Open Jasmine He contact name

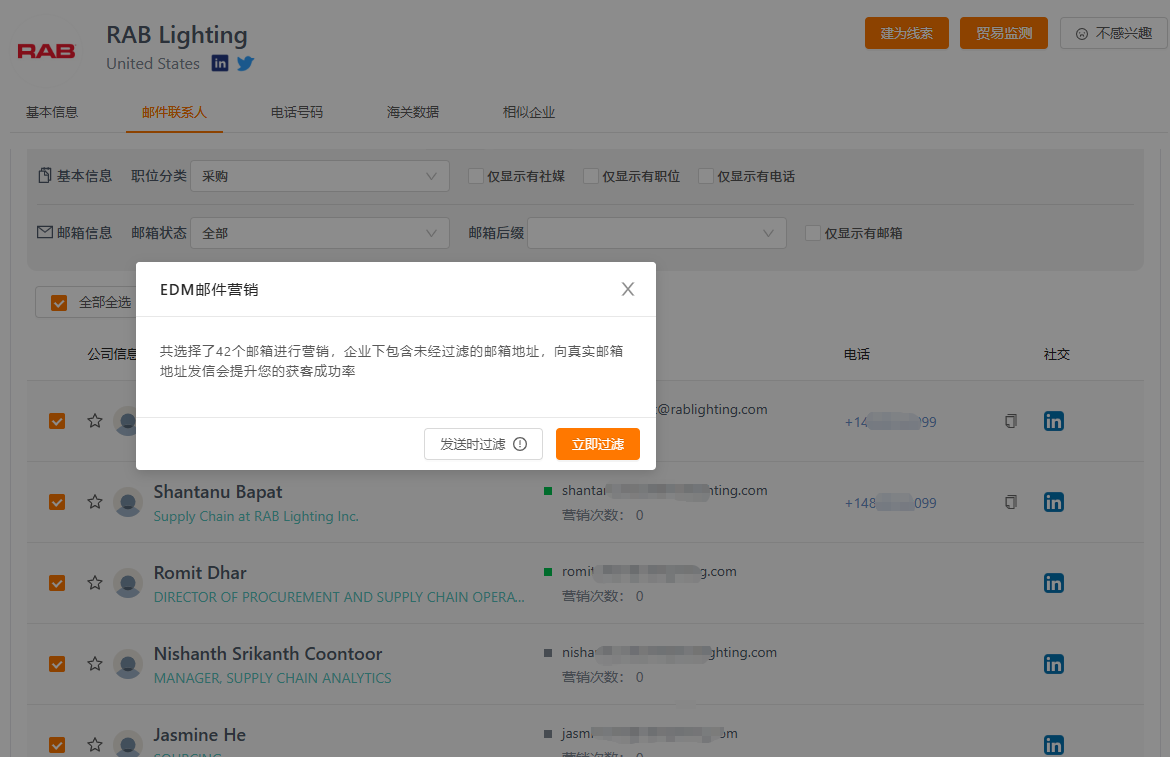[x=199, y=735]
